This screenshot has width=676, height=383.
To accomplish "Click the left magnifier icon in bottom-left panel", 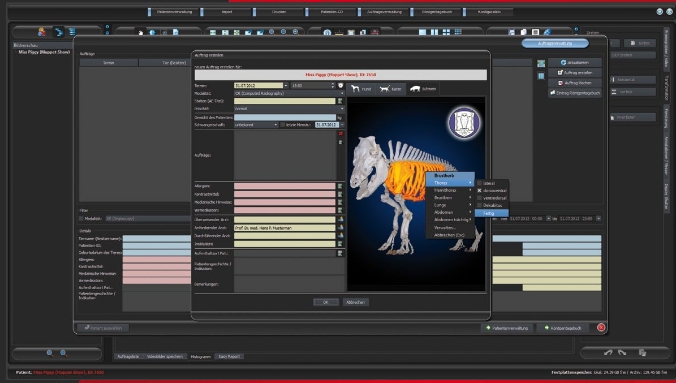I will [x=50, y=353].
